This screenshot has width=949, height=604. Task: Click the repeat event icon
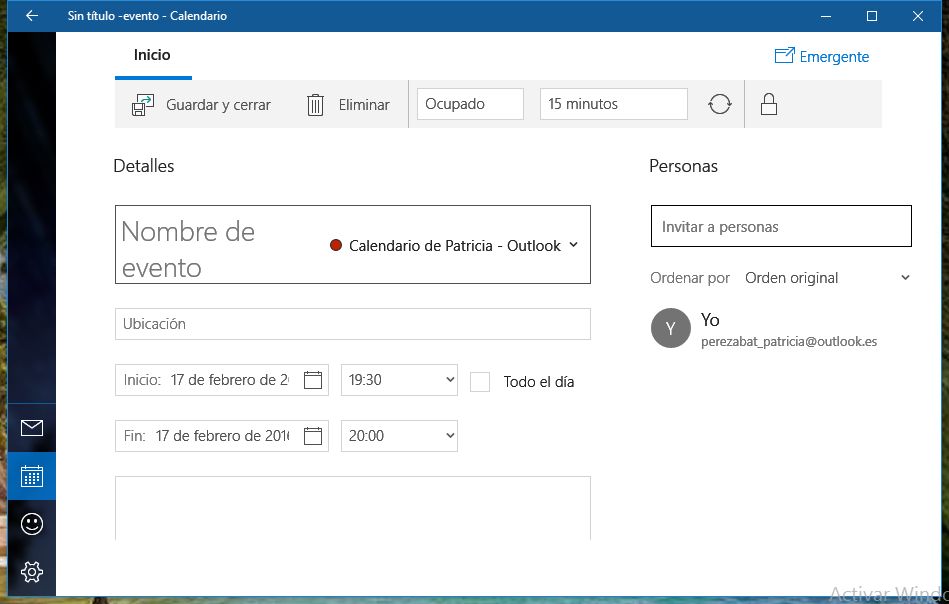pos(720,104)
